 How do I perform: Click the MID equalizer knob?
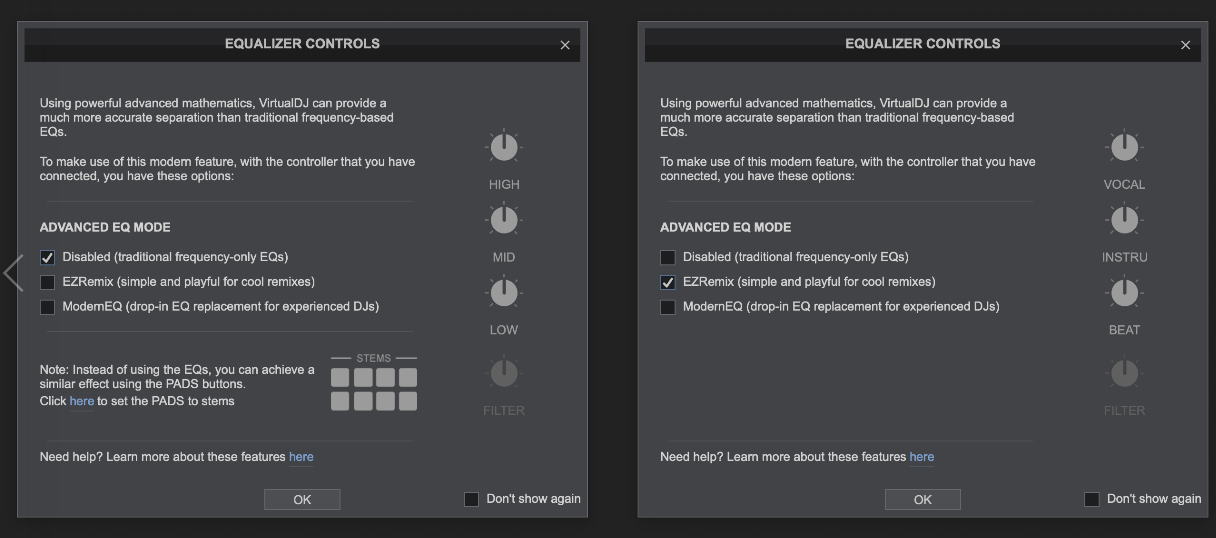tap(504, 220)
